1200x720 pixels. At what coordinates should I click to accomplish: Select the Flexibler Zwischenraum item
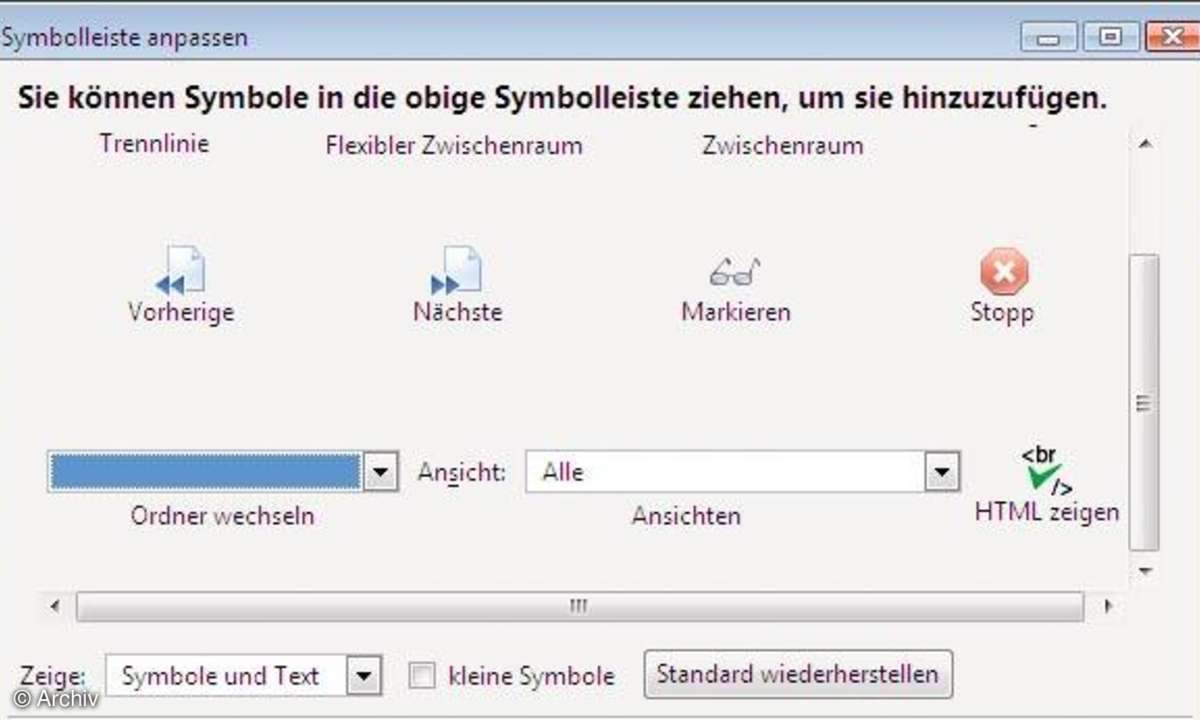pos(453,146)
